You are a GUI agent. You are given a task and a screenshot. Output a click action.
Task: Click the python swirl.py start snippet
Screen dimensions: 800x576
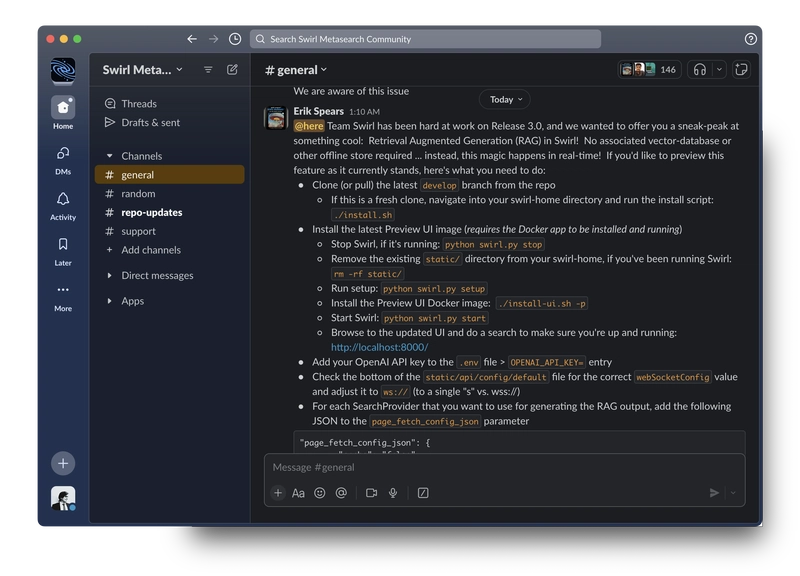(435, 318)
